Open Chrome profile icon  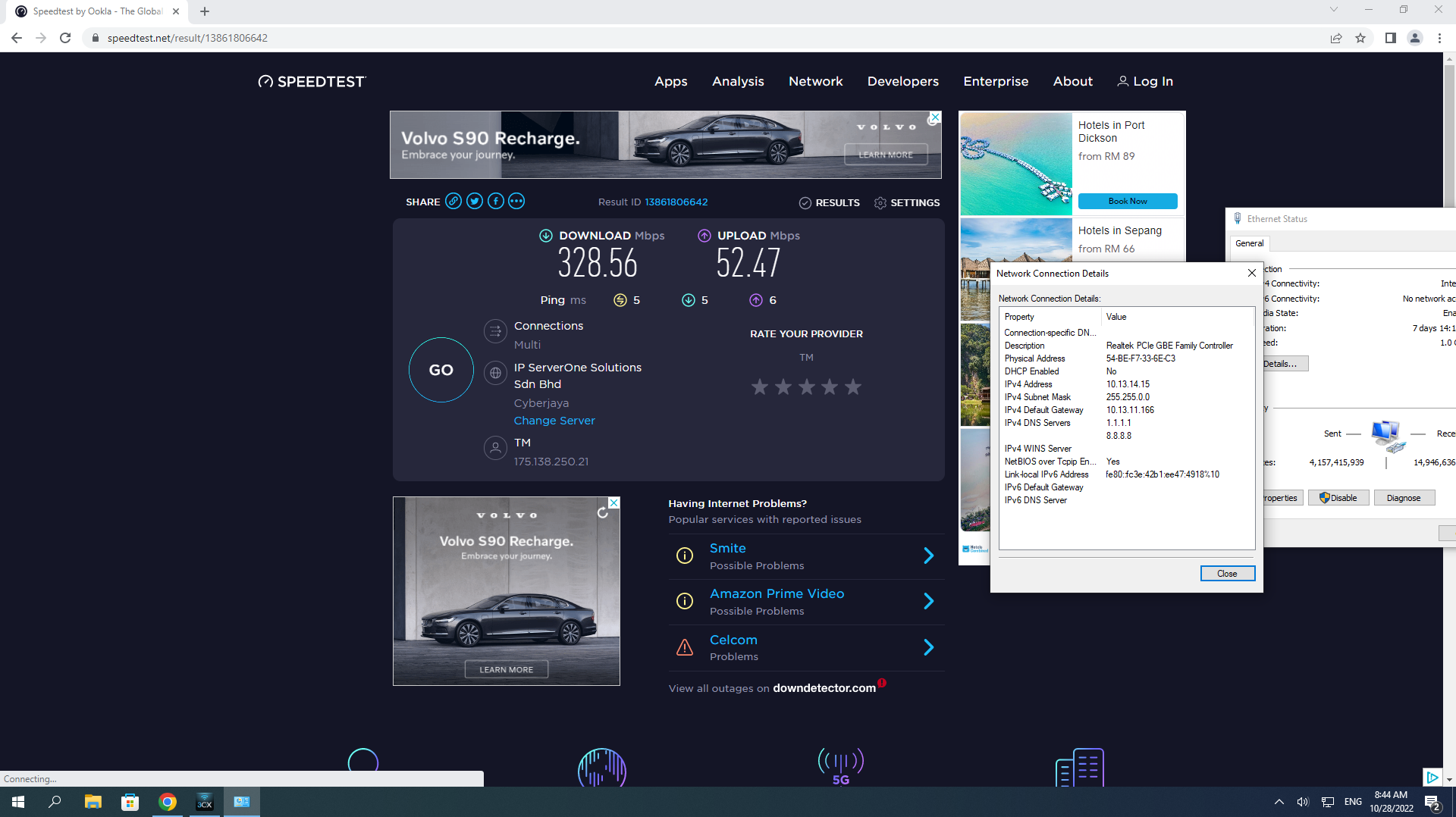pyautogui.click(x=1415, y=38)
